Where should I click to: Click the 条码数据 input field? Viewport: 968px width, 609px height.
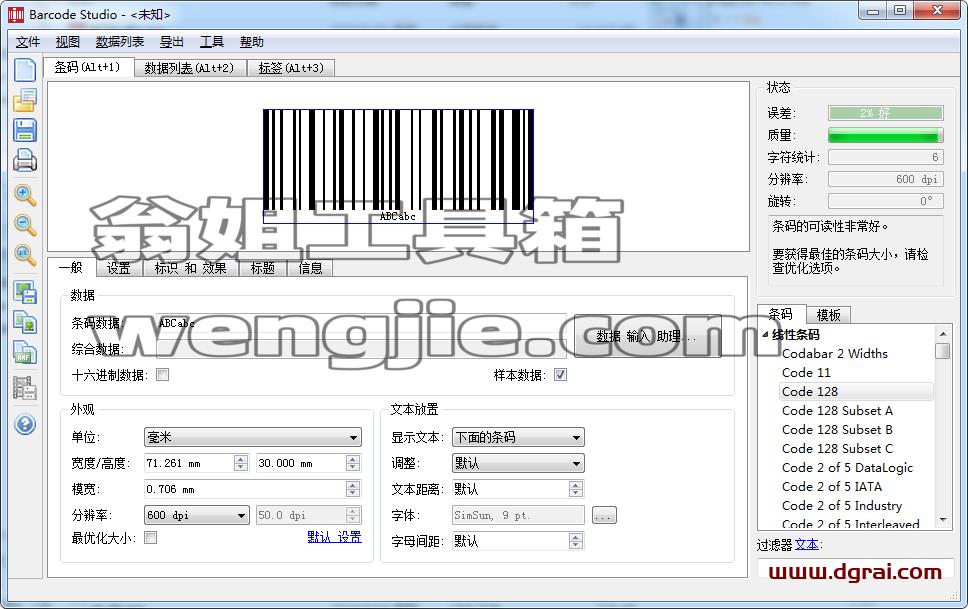(361, 323)
